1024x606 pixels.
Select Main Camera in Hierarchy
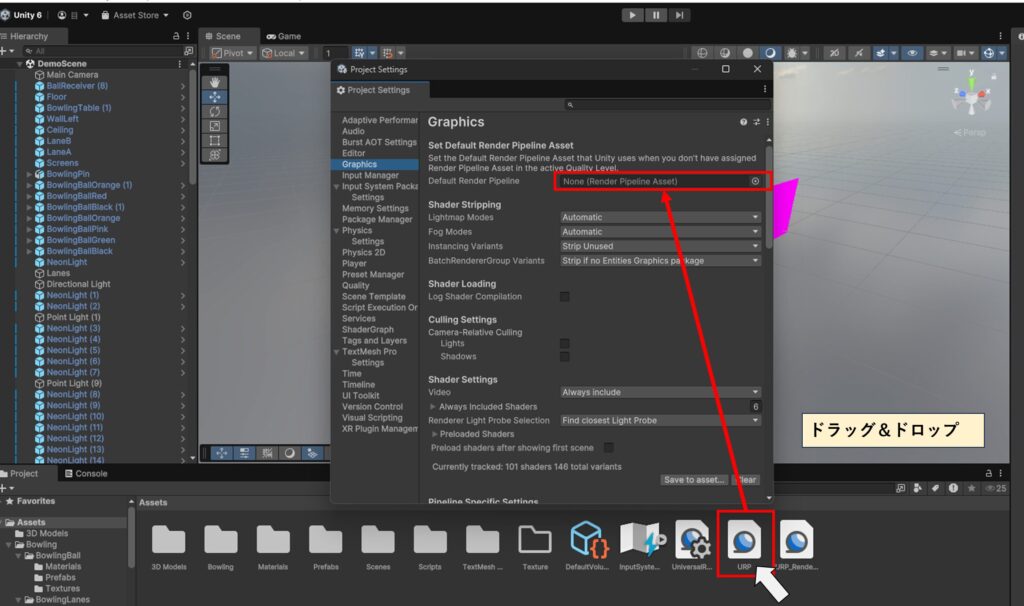click(72, 75)
